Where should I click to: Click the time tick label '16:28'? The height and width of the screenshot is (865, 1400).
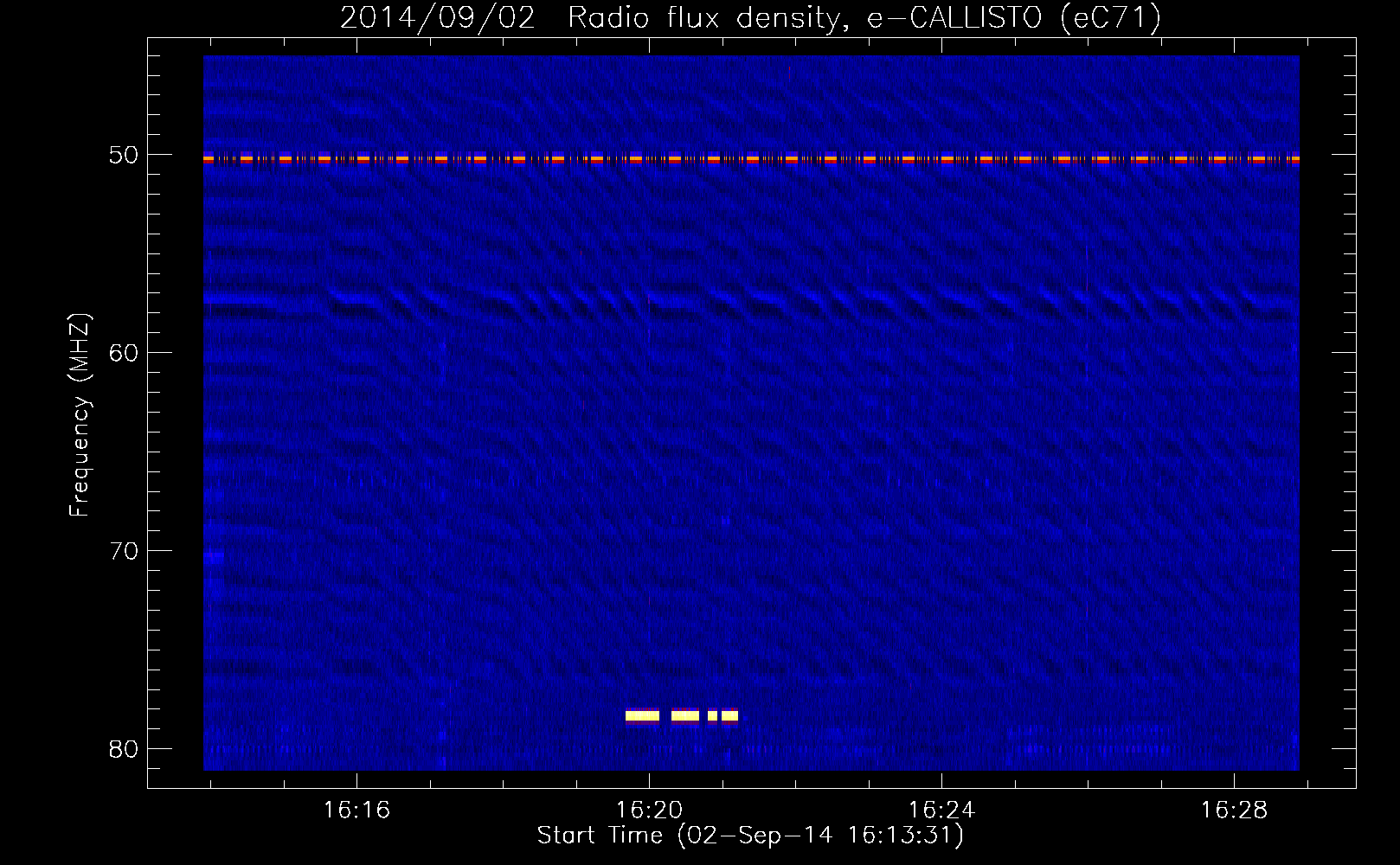coord(1234,810)
